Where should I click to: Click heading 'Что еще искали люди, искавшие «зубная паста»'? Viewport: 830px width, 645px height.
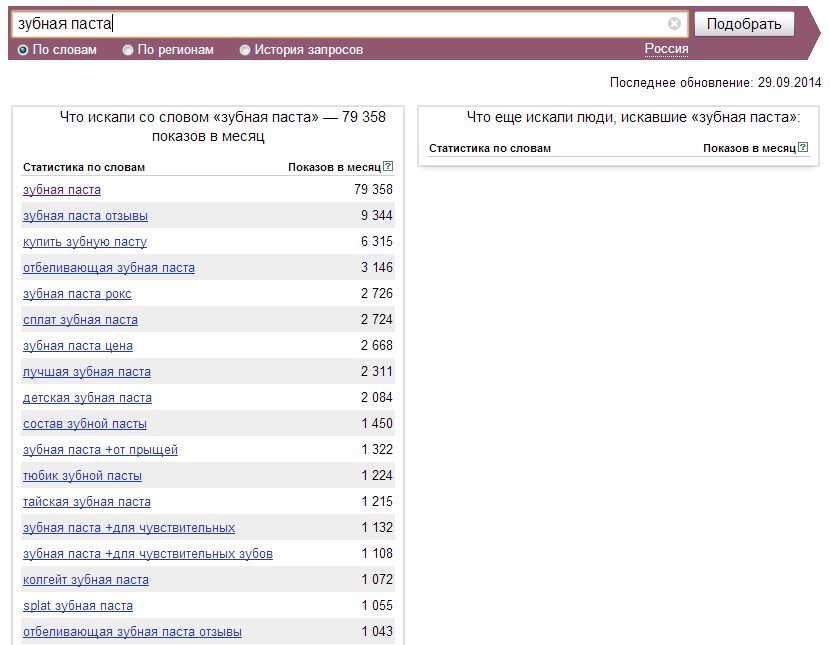(x=634, y=117)
